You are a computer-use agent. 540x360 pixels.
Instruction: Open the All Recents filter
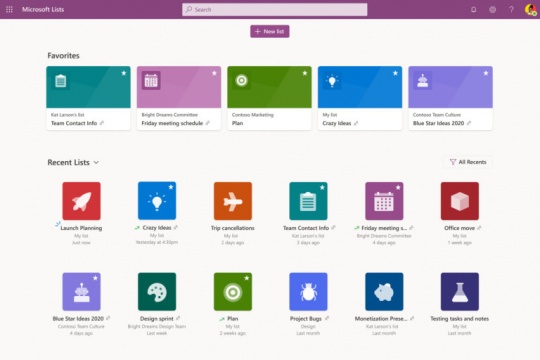coord(468,162)
